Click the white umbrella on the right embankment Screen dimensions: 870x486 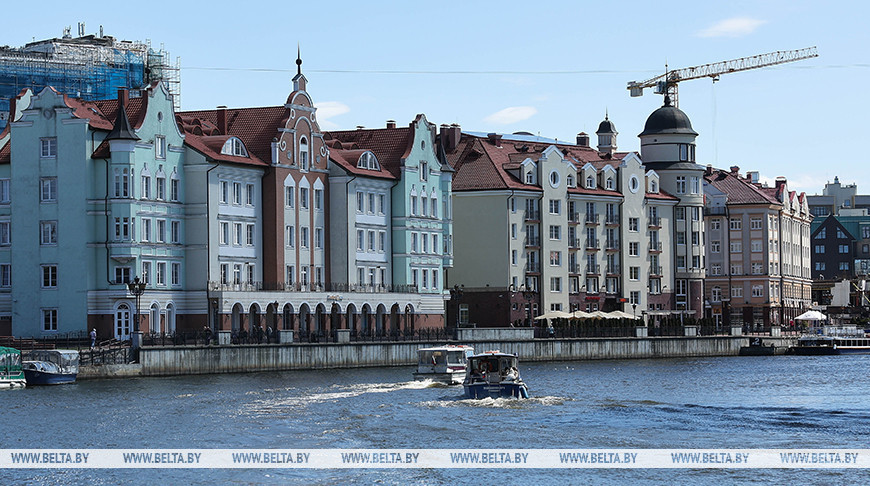(811, 316)
